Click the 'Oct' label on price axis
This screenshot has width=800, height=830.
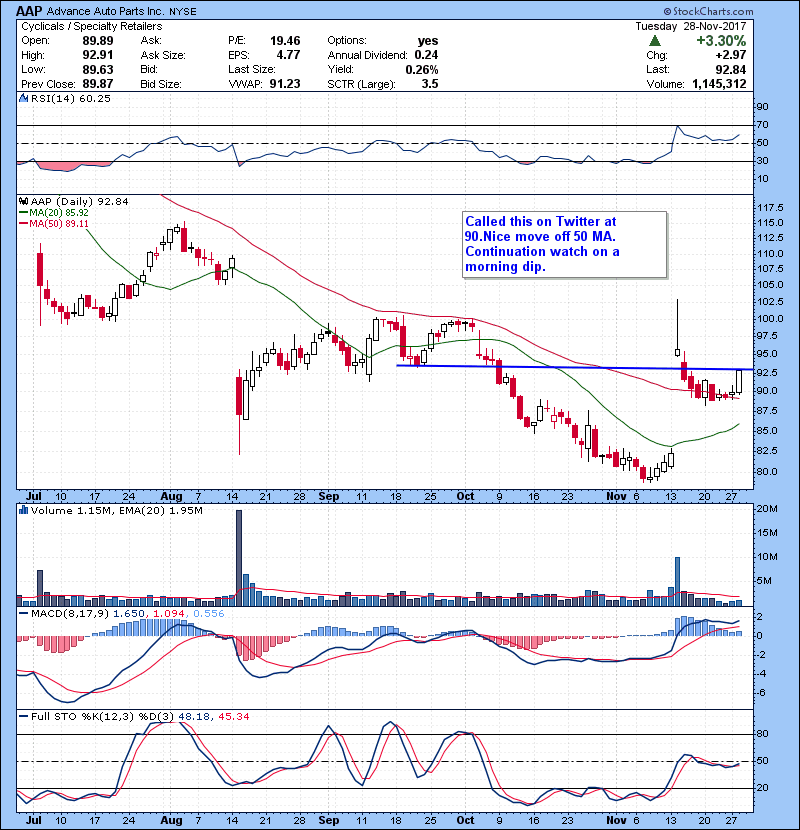(x=465, y=497)
